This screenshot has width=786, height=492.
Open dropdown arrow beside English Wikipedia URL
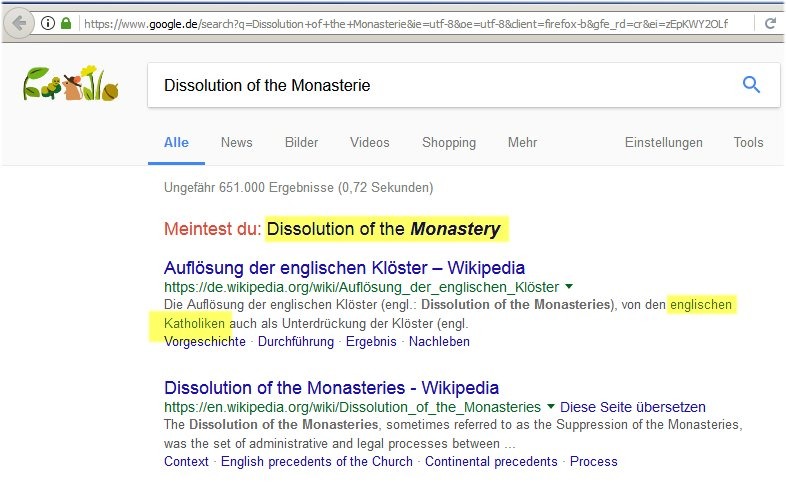[550, 407]
